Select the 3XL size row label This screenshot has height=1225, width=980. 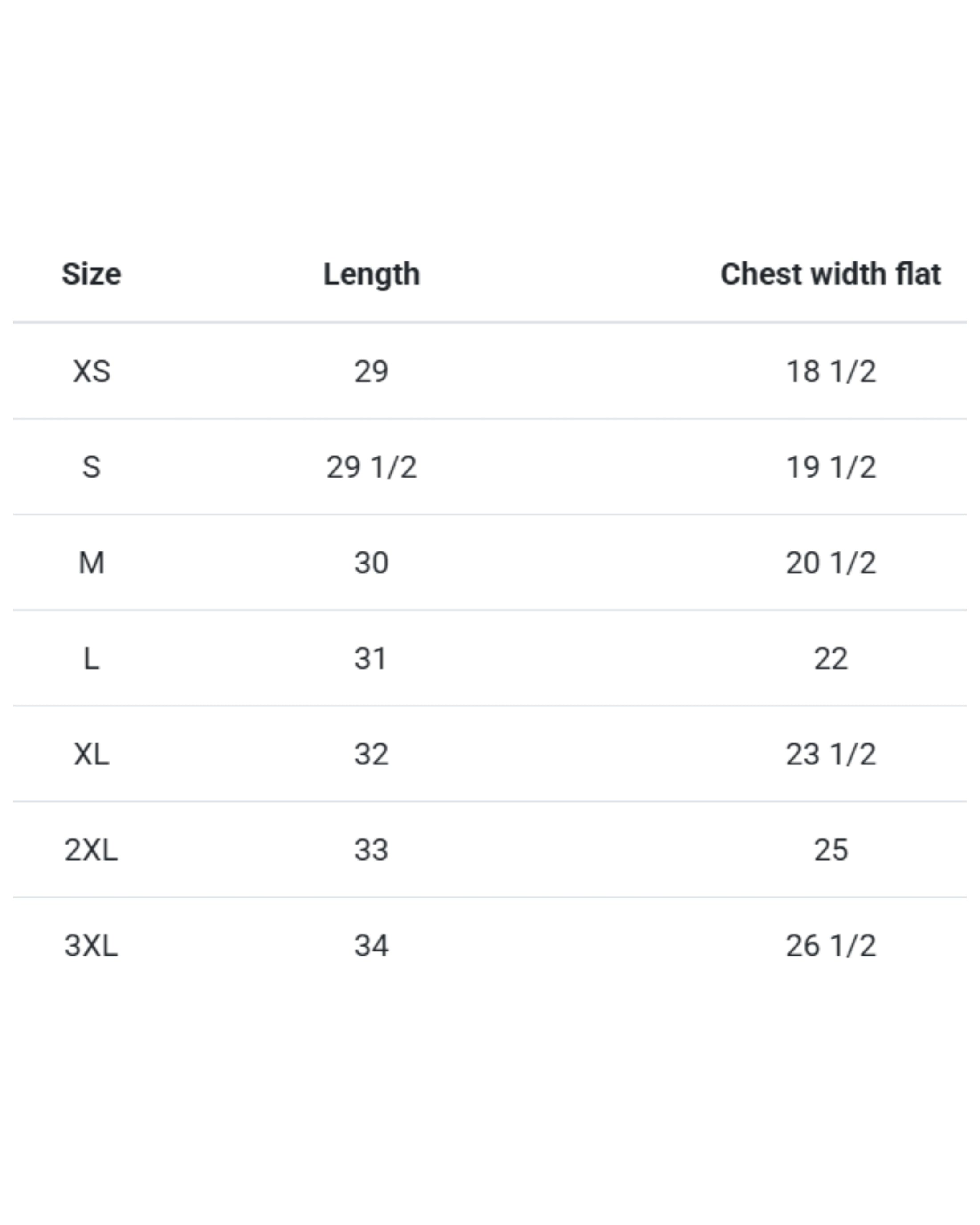(91, 946)
